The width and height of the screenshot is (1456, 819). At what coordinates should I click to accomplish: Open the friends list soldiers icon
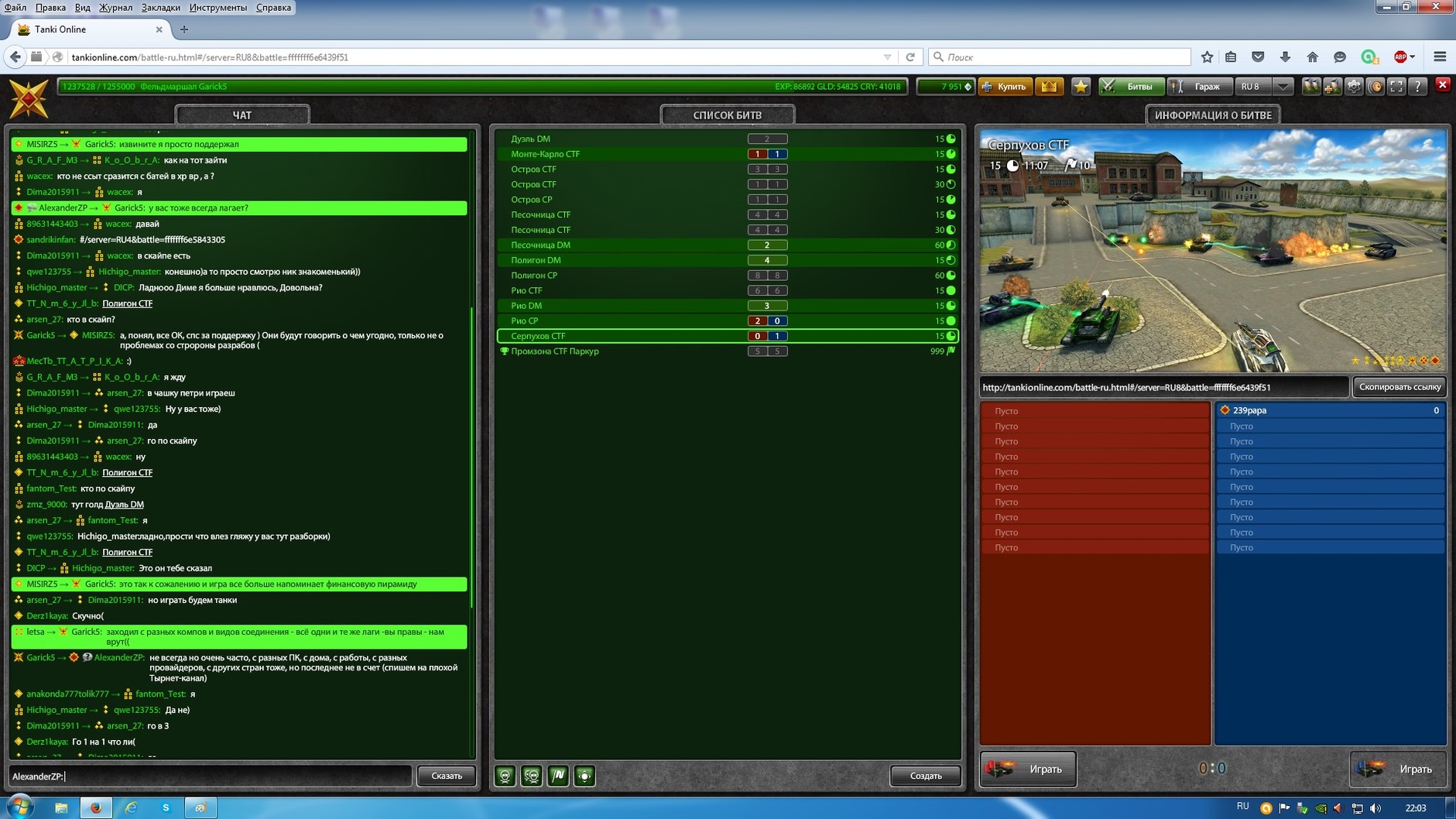pyautogui.click(x=1310, y=87)
